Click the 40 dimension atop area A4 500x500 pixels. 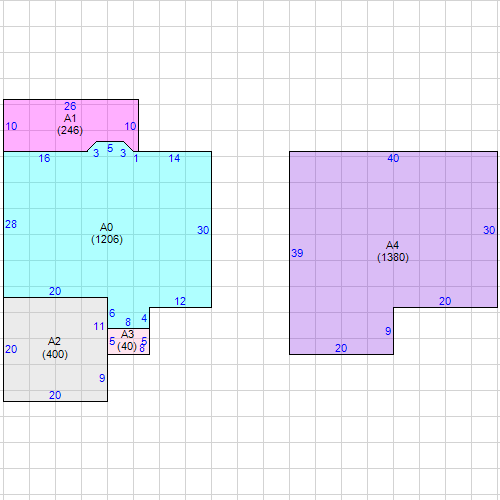point(393,158)
